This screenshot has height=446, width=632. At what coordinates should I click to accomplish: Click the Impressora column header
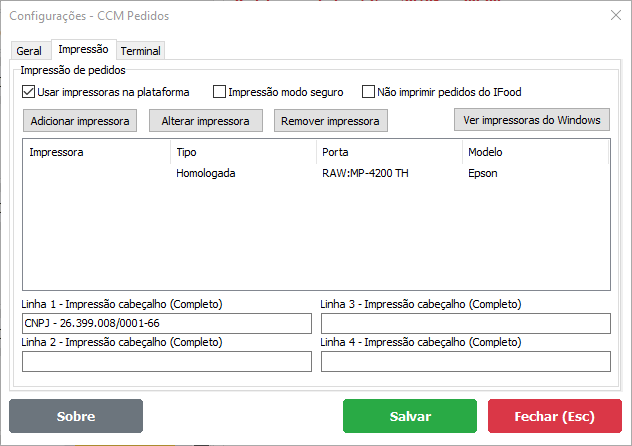(x=56, y=152)
